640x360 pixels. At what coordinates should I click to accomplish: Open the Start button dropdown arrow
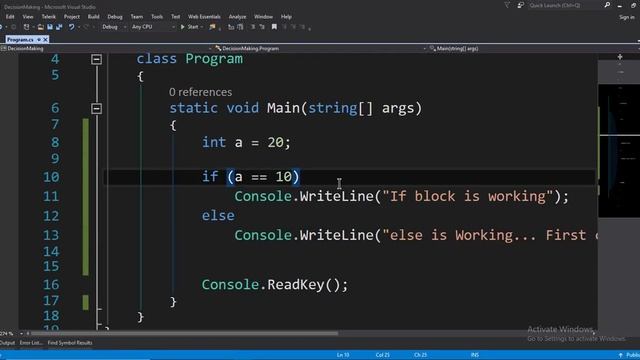[x=202, y=27]
